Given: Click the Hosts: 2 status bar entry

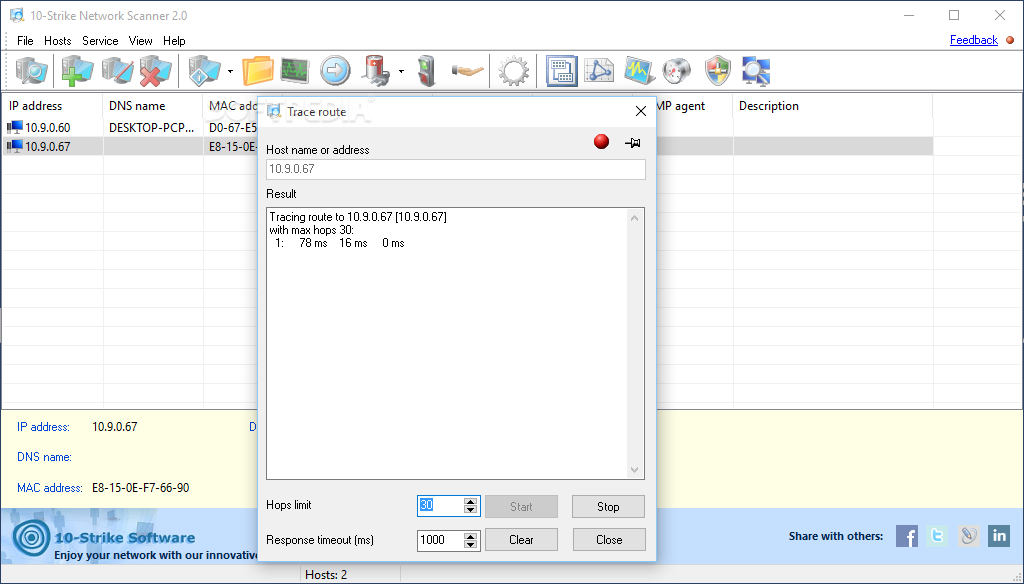Looking at the screenshot, I should point(326,575).
